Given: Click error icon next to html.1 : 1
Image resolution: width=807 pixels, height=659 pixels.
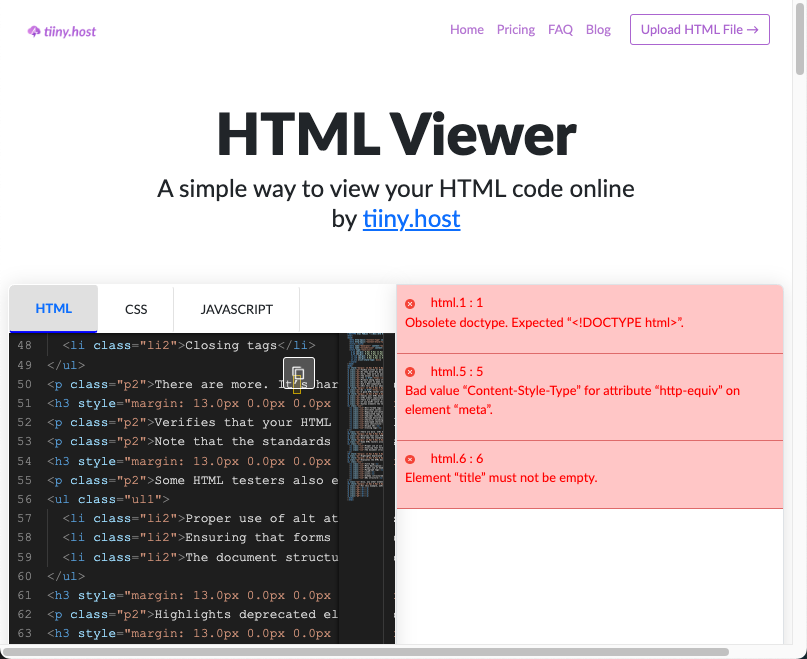Looking at the screenshot, I should point(410,303).
